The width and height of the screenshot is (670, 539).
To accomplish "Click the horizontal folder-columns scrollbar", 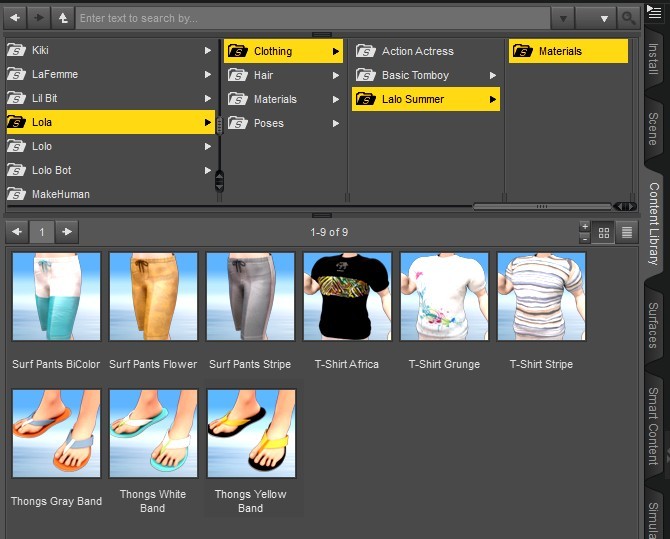I will pyautogui.click(x=542, y=206).
